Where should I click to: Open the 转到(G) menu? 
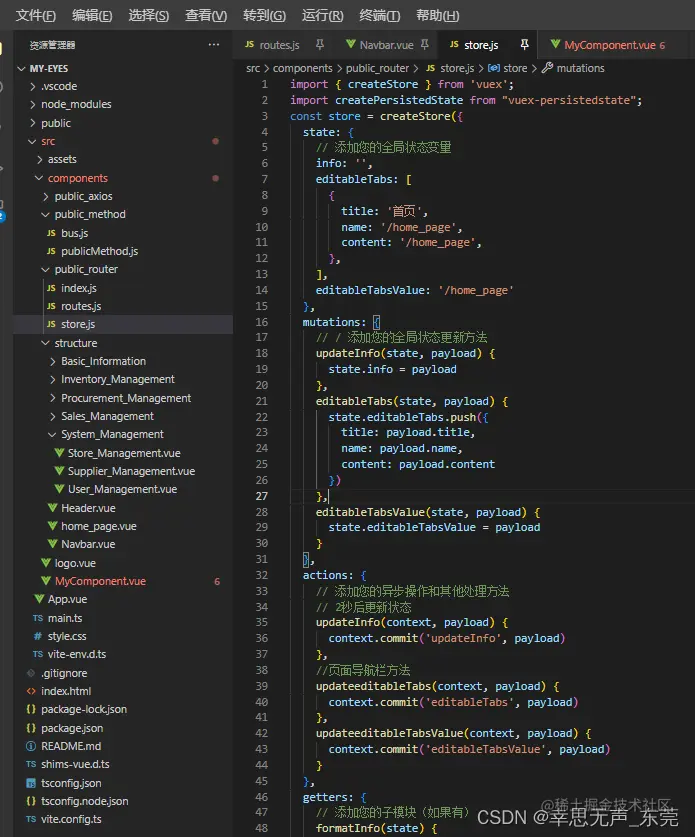click(264, 15)
